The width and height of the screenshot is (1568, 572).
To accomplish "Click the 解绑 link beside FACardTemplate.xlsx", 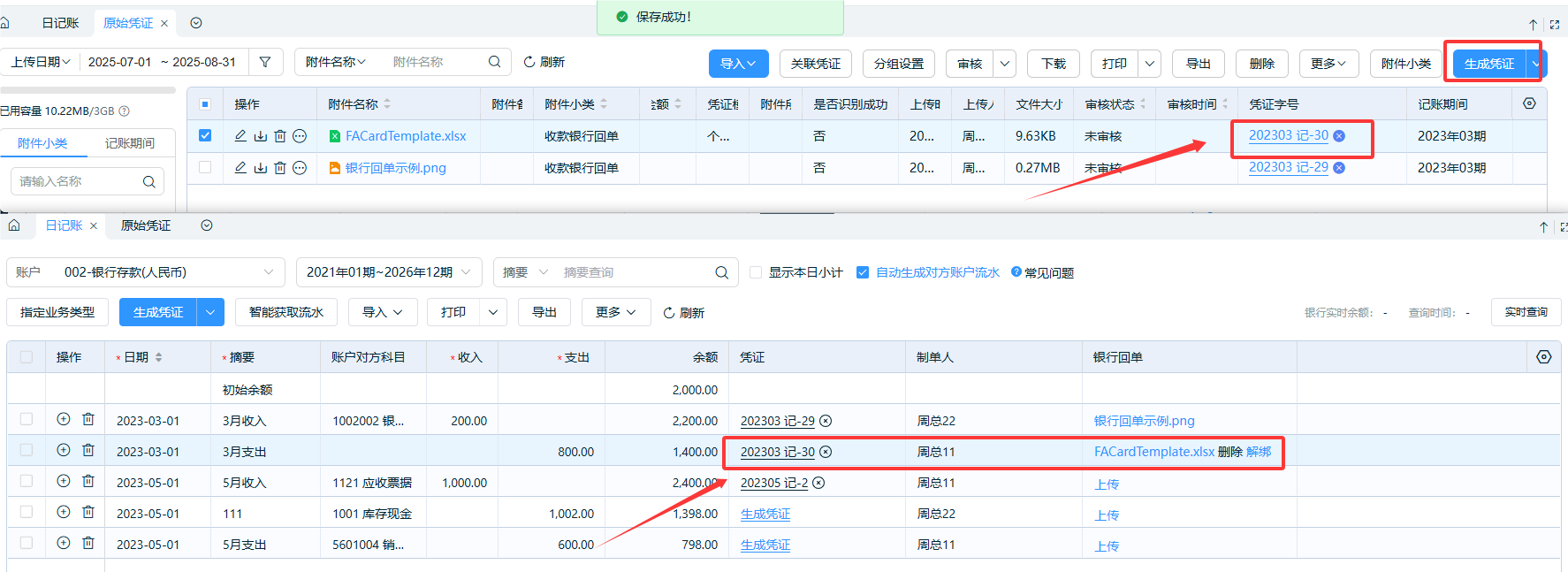I will [1259, 452].
